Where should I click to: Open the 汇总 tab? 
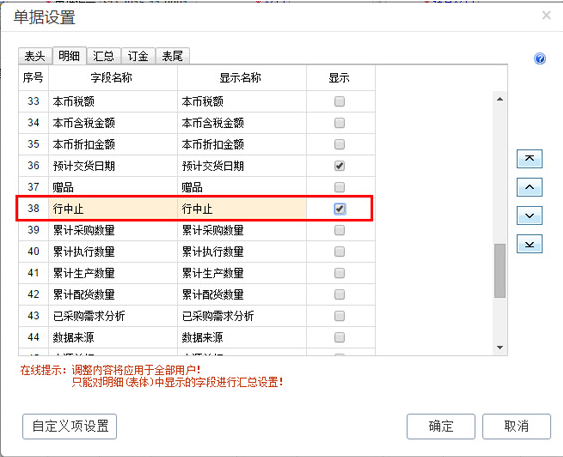coord(103,56)
